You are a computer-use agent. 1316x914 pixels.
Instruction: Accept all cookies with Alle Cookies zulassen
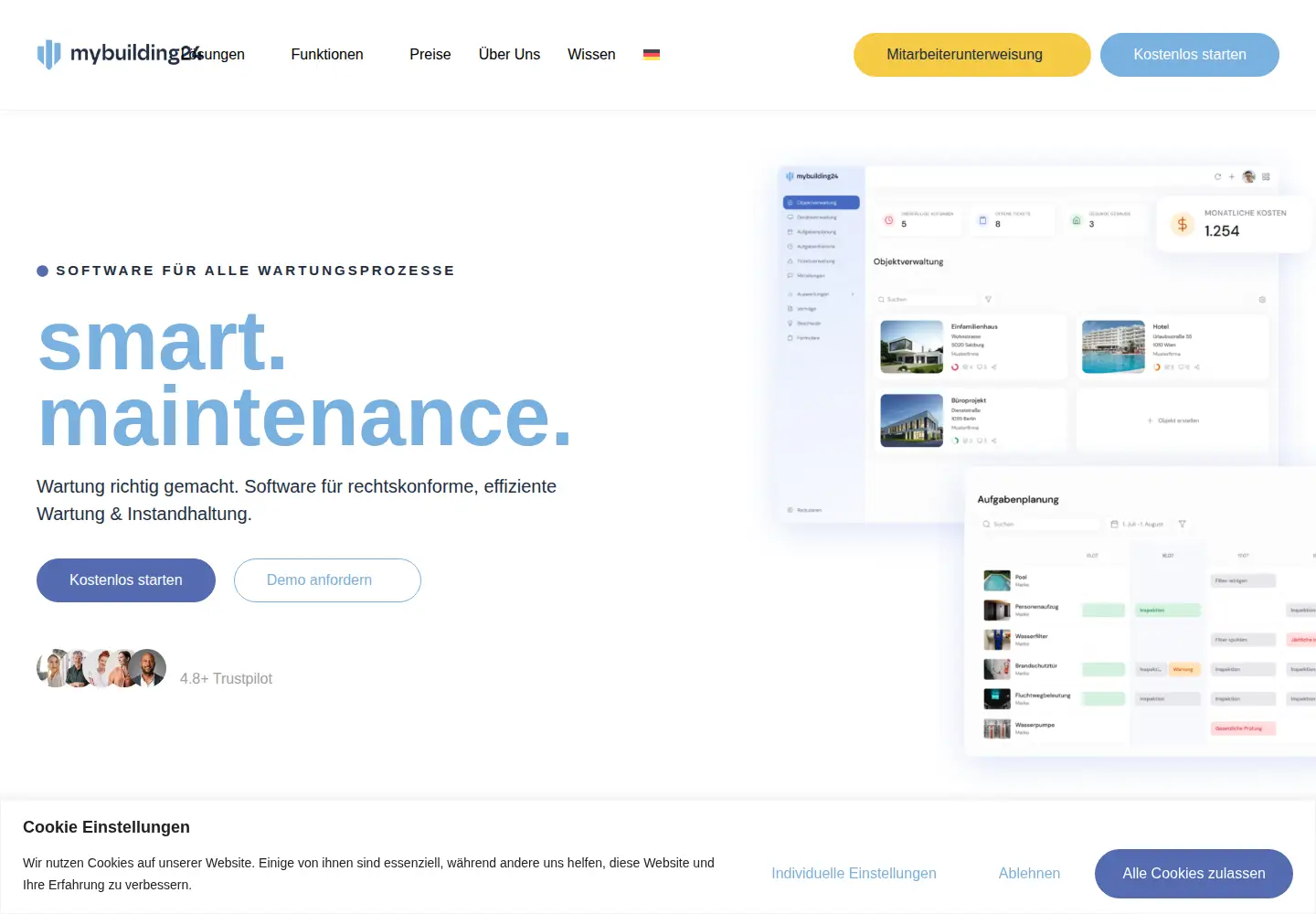[1194, 874]
